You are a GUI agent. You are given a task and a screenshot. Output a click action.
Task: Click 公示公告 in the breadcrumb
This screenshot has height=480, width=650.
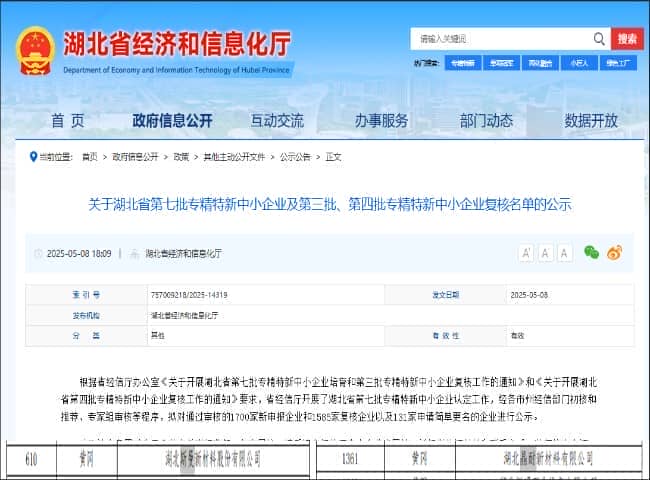[x=295, y=157]
